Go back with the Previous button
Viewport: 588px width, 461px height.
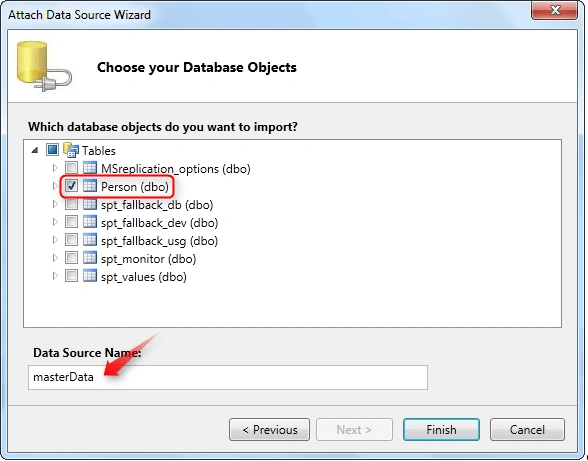point(270,430)
